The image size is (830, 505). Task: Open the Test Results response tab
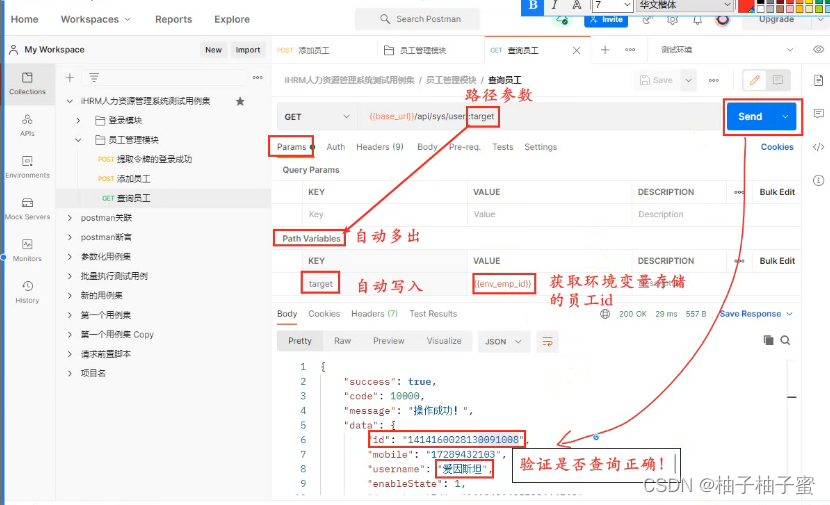tap(433, 314)
